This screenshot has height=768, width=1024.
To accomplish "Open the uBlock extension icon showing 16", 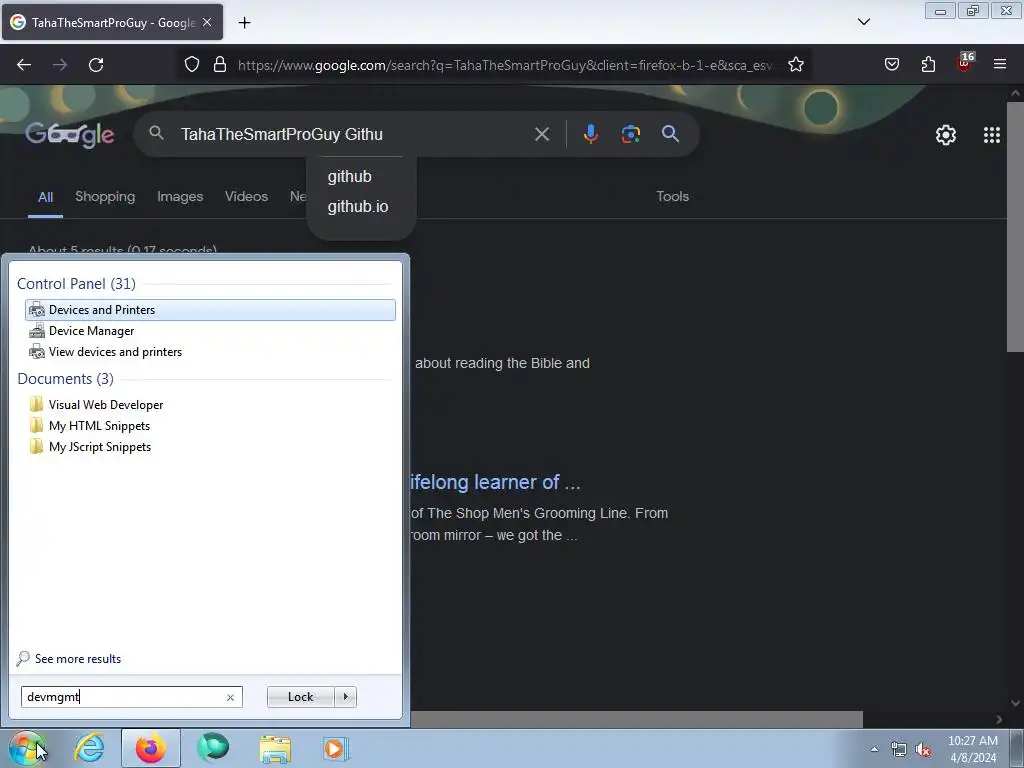I will tap(965, 62).
